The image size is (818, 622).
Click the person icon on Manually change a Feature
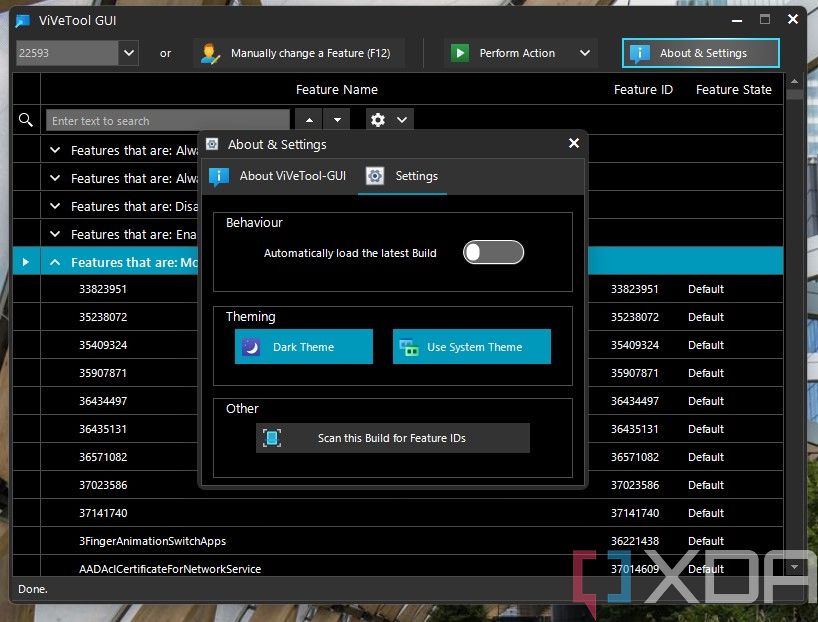210,52
